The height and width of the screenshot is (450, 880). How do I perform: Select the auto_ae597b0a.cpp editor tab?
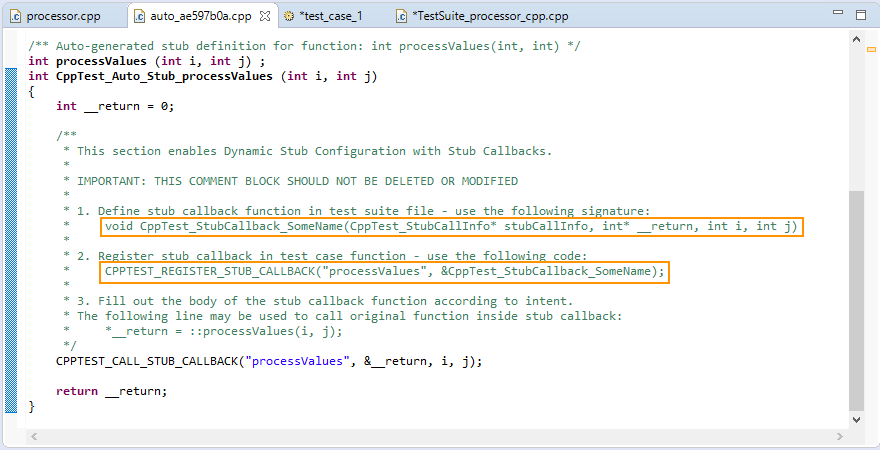(200, 16)
